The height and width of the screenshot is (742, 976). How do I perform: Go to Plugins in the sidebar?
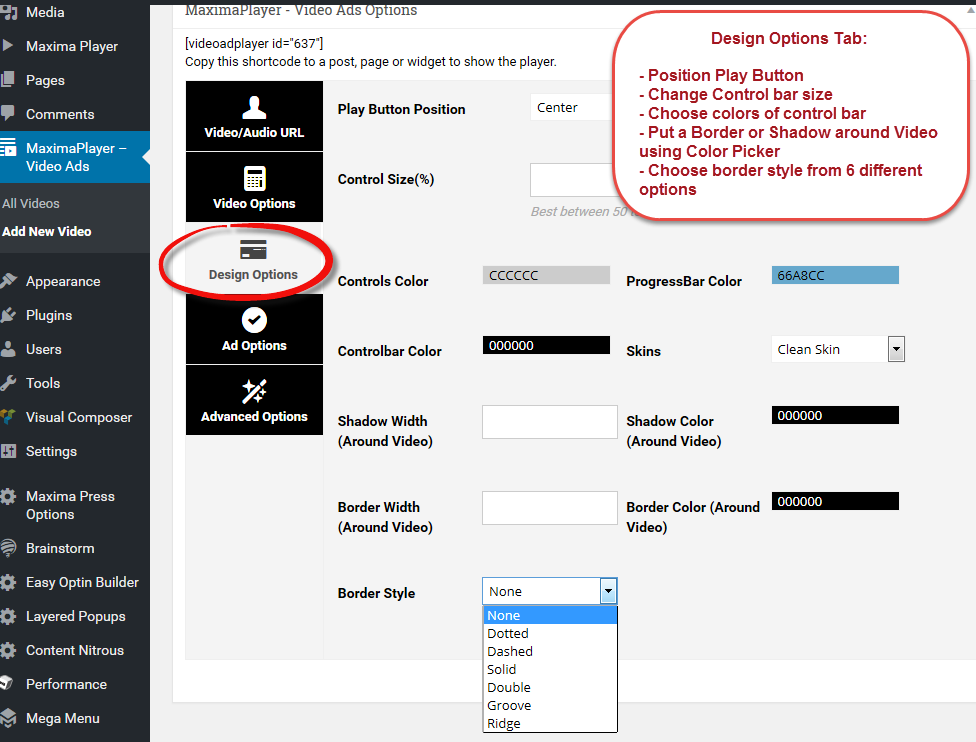[49, 316]
